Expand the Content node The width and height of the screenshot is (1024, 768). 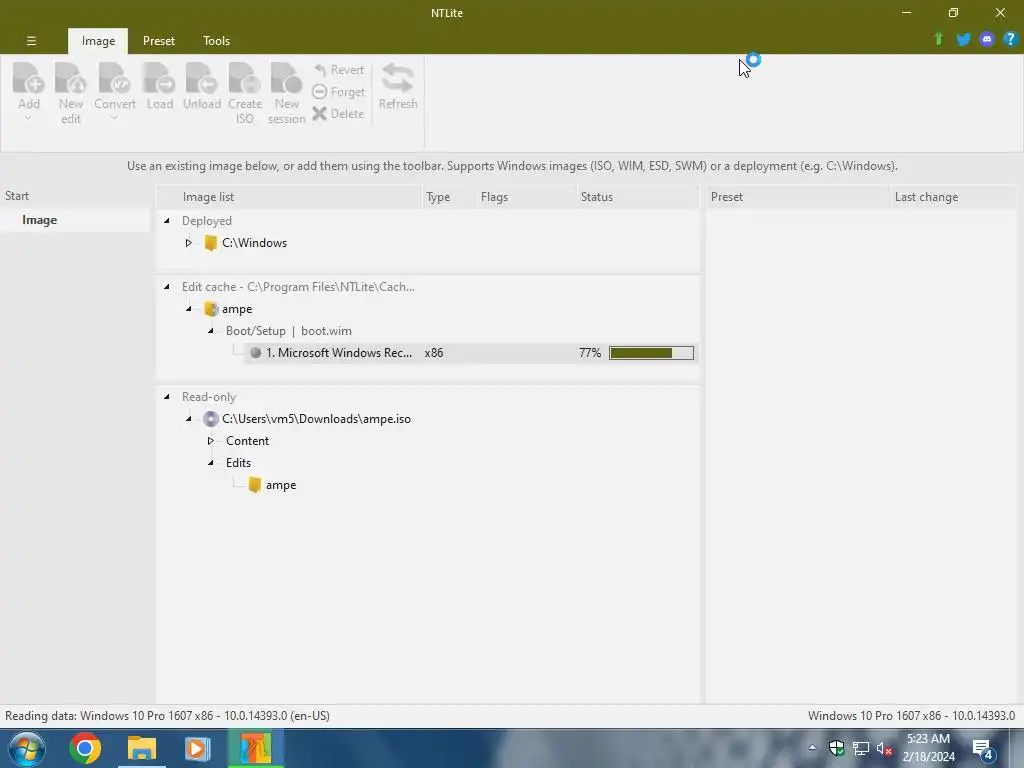(211, 441)
